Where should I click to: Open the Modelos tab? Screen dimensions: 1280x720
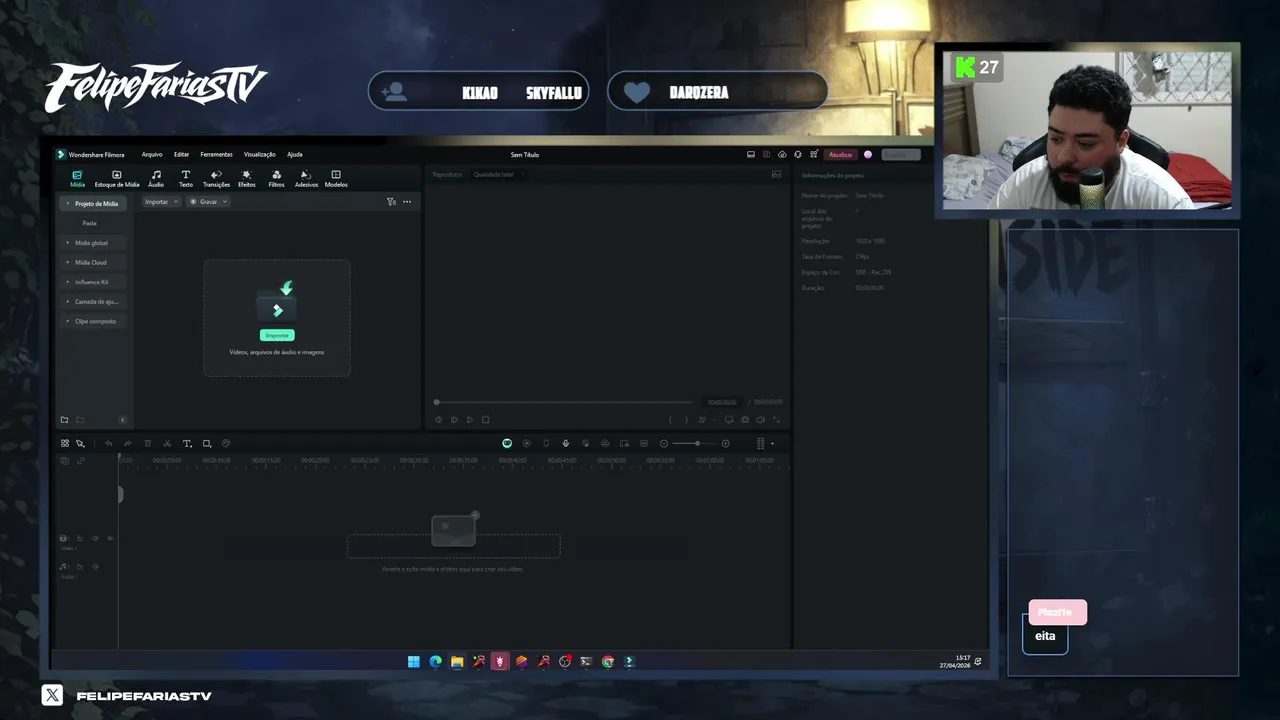click(336, 179)
